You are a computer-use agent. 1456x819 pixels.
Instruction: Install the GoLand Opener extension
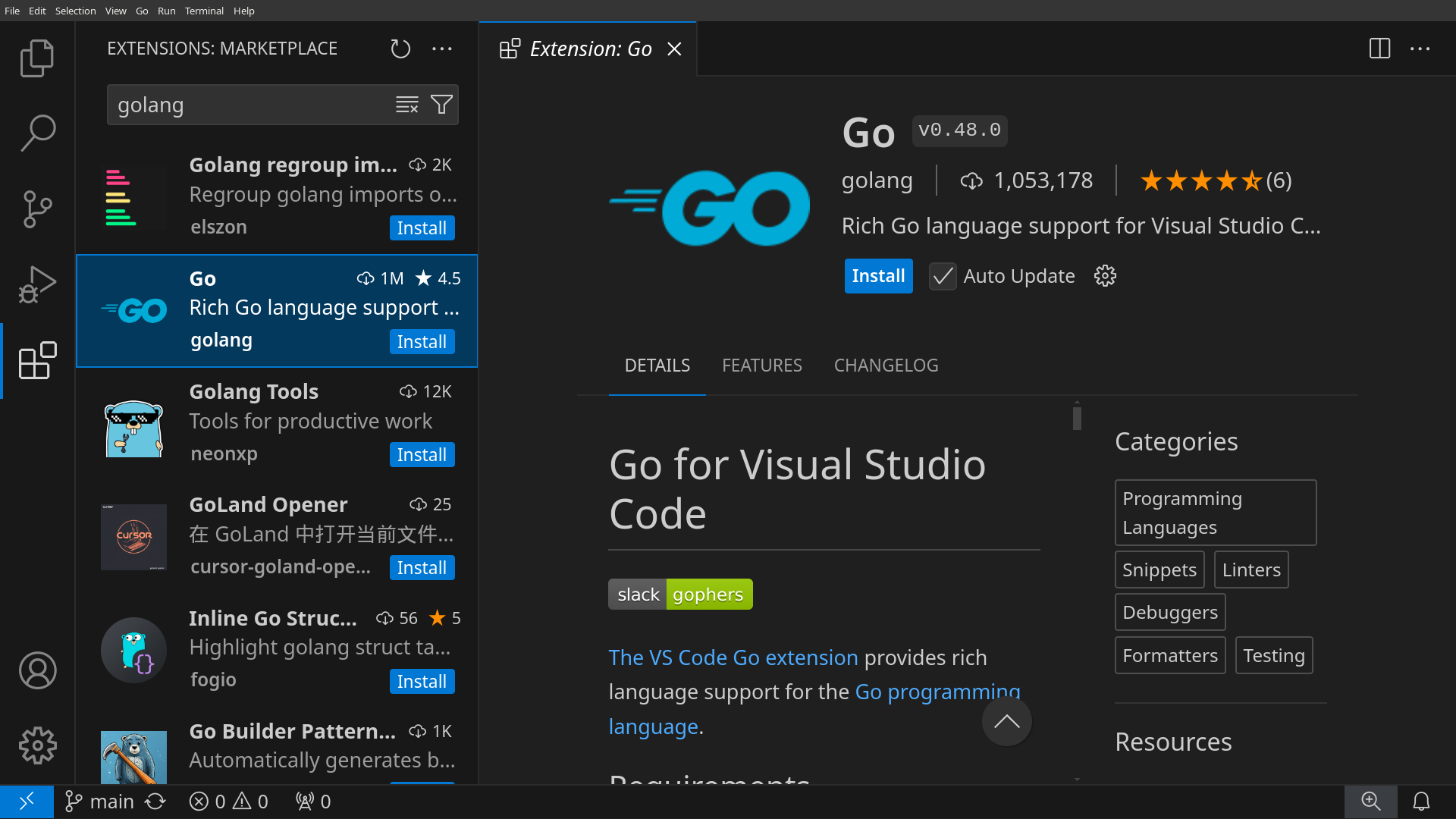click(422, 568)
